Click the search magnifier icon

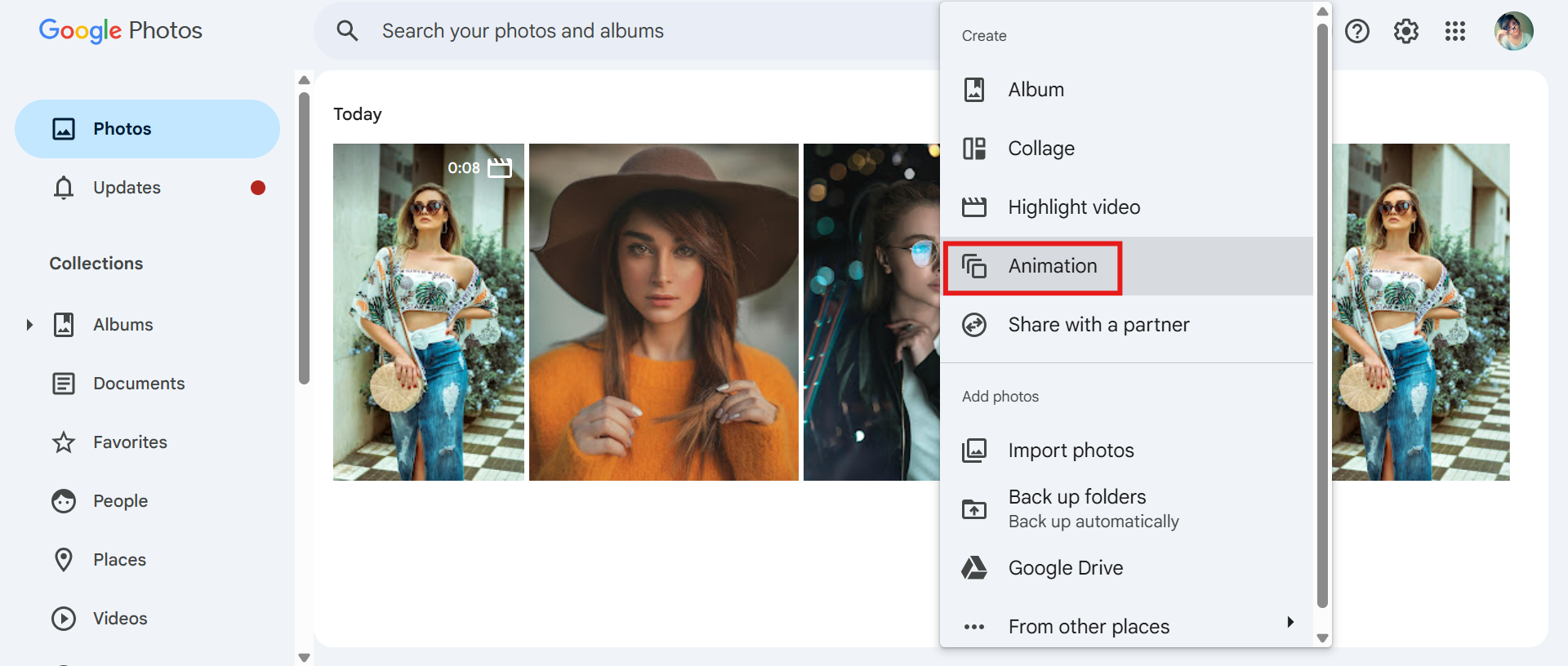tap(348, 31)
